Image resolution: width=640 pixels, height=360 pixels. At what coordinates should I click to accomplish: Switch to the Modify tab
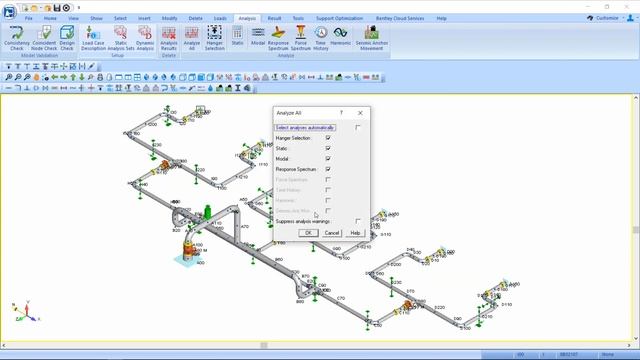click(x=169, y=18)
